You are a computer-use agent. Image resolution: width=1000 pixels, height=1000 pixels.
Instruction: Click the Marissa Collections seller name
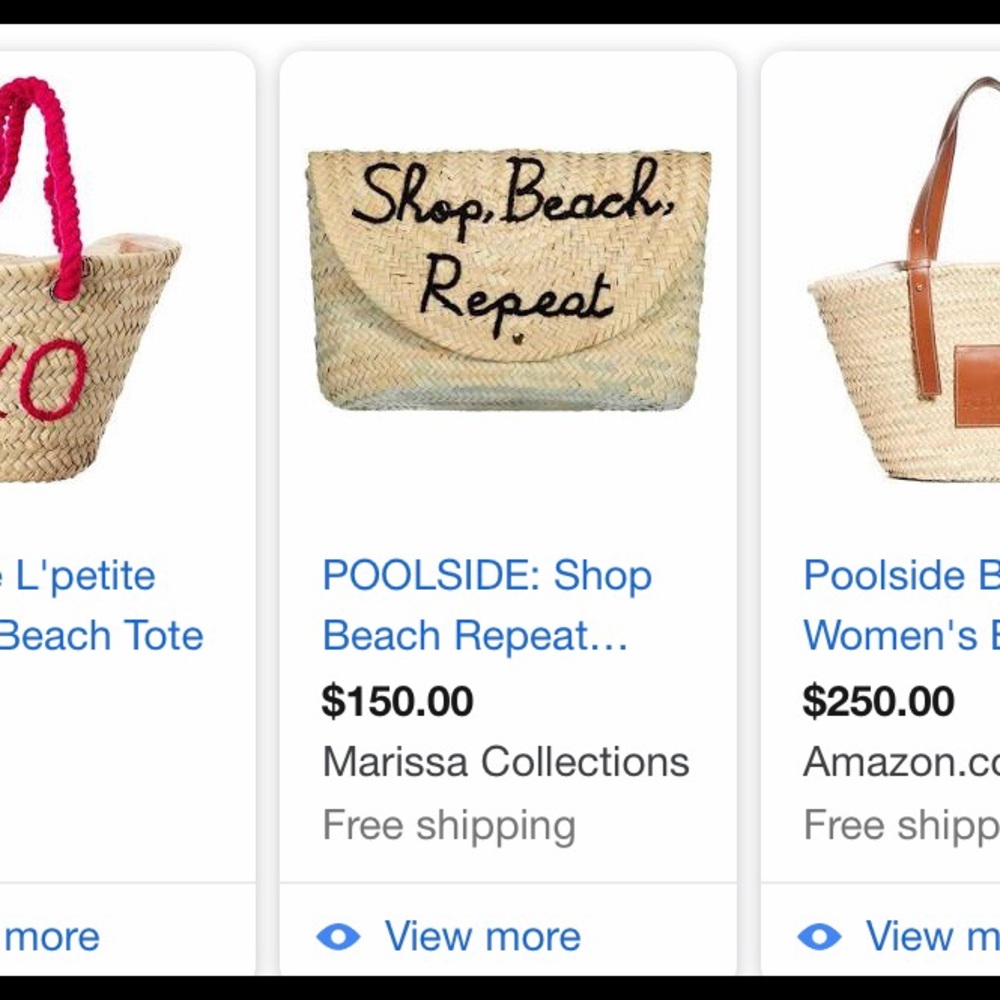point(505,762)
